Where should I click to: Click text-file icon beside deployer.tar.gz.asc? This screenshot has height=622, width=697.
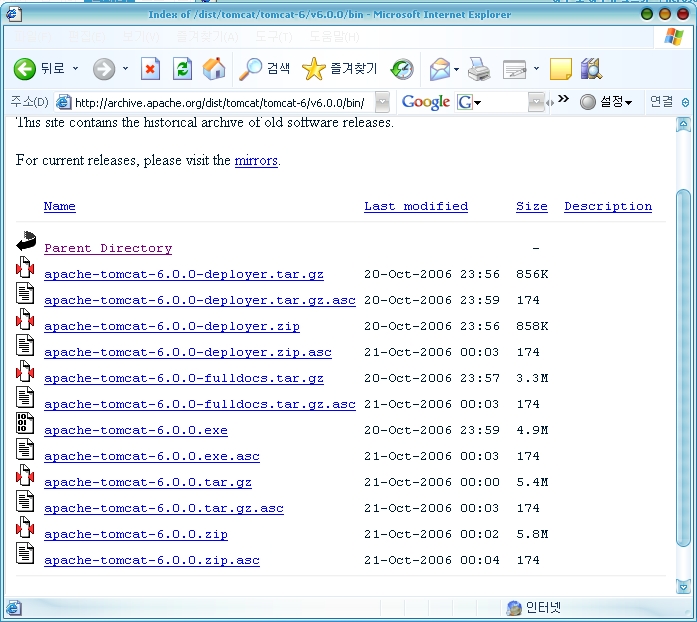[25, 293]
